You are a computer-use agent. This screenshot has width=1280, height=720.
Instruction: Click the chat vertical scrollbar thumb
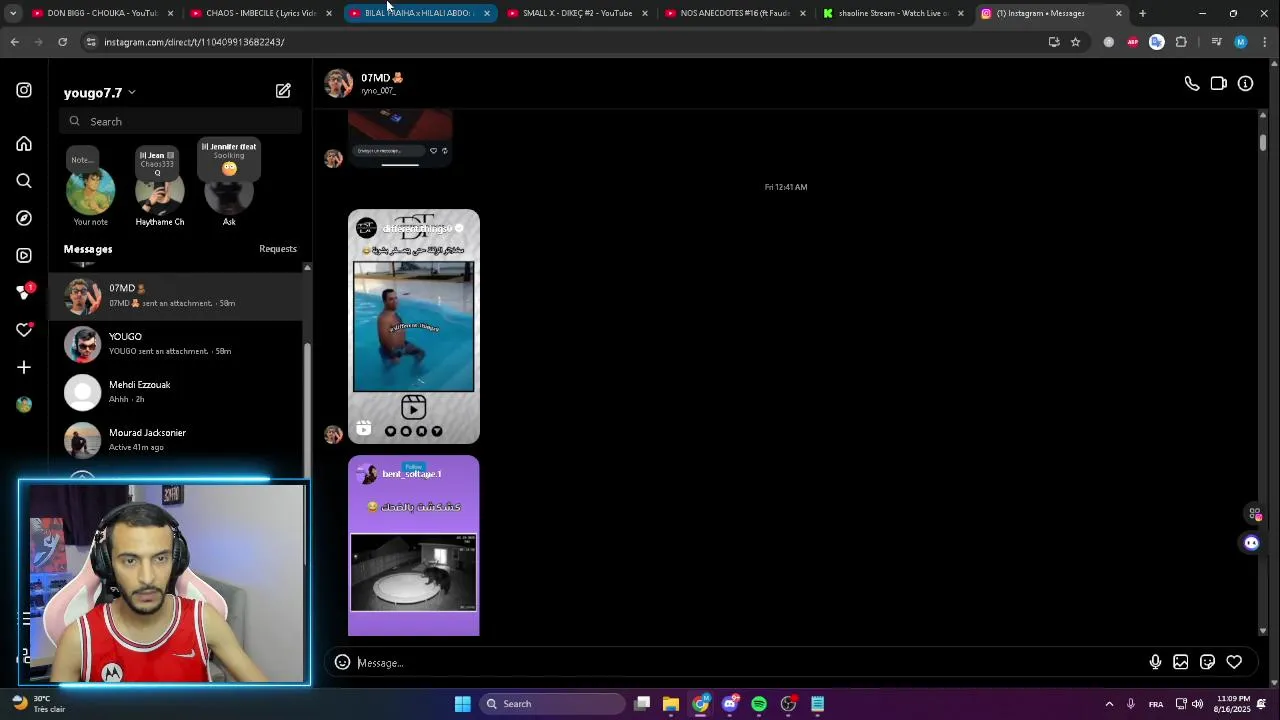(x=1263, y=142)
